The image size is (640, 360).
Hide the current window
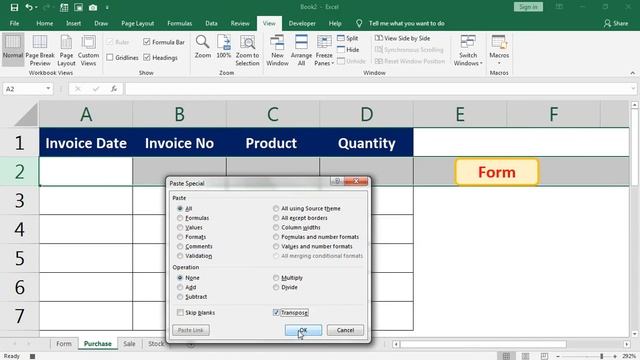(348, 49)
